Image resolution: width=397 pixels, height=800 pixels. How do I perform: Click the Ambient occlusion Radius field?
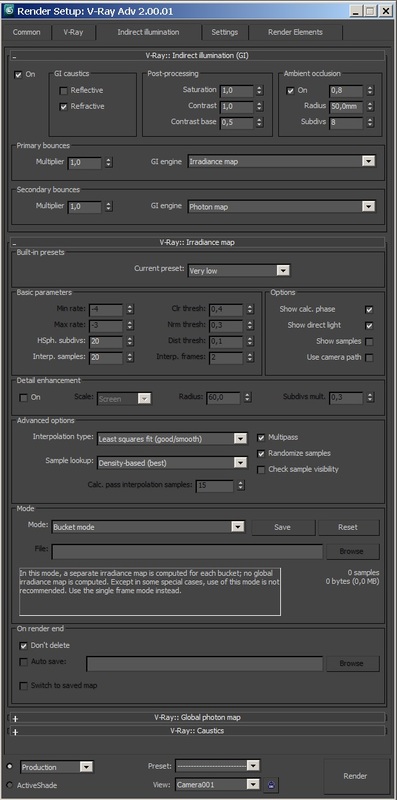346,107
